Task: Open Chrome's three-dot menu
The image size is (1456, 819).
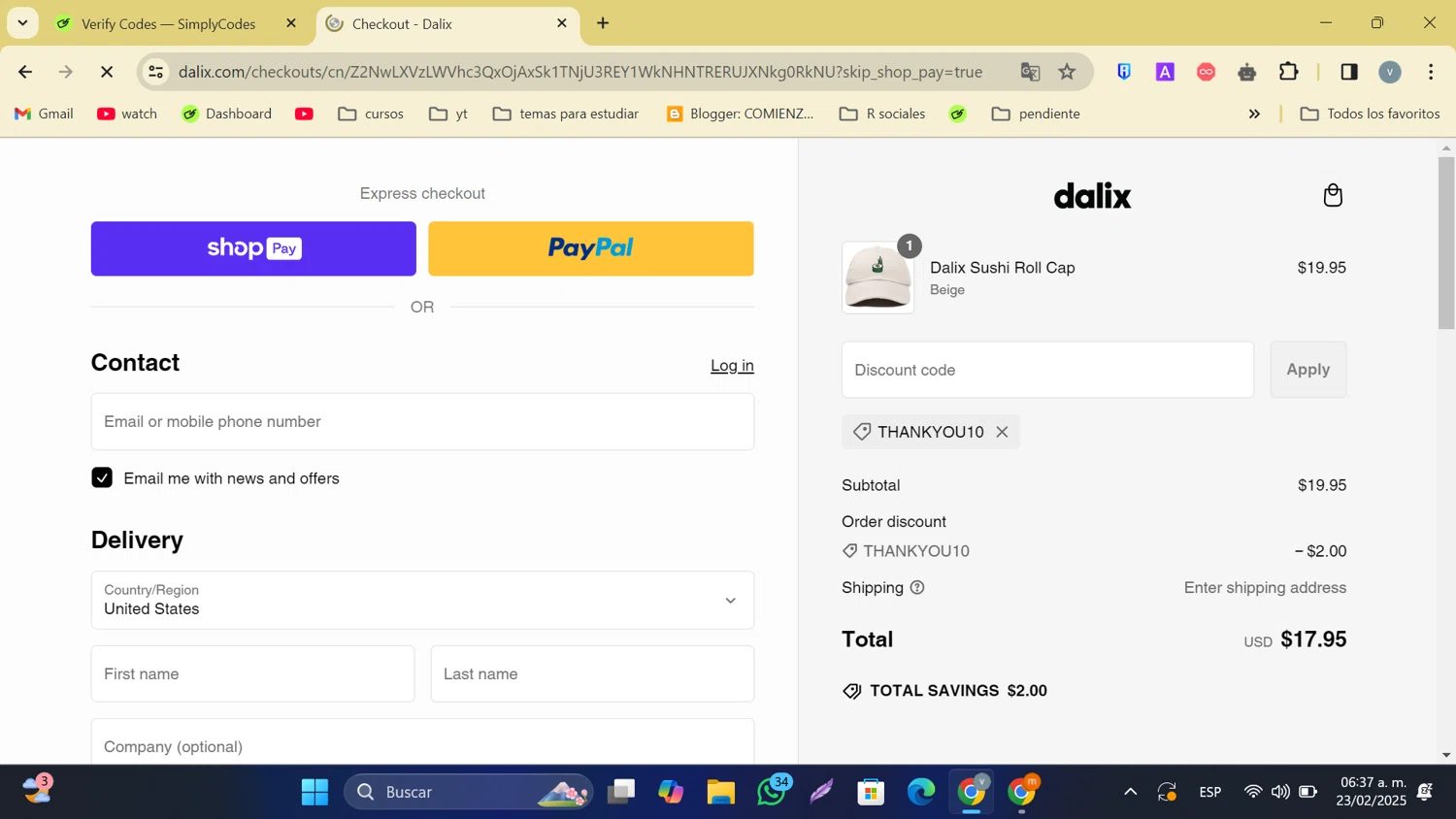Action: (x=1431, y=72)
